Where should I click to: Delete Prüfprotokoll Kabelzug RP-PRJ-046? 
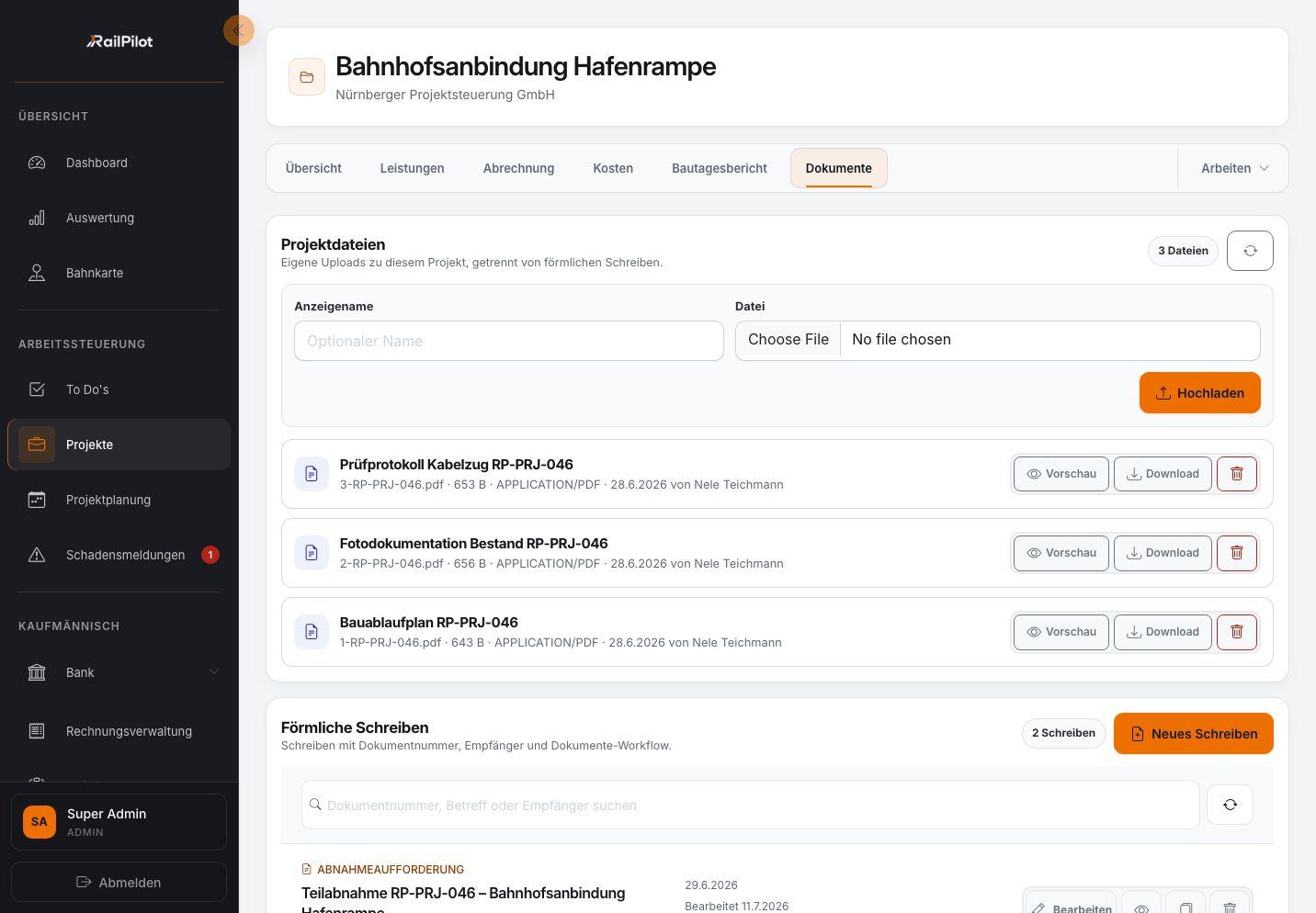pos(1237,474)
